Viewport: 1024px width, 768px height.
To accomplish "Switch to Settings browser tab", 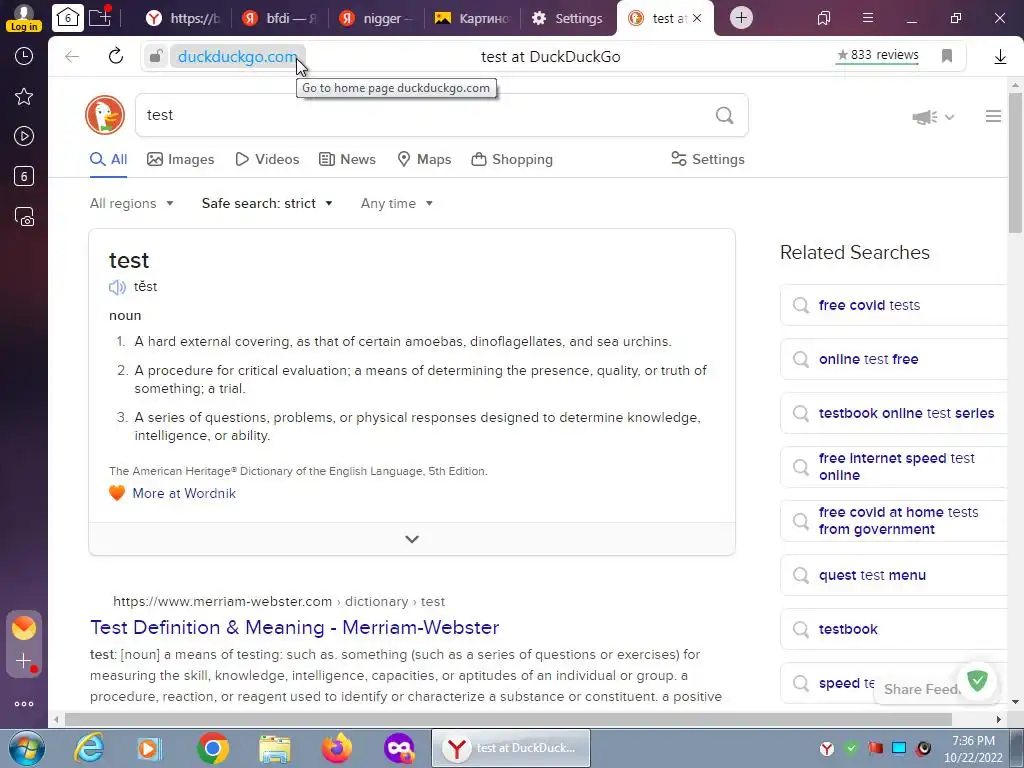I will (x=568, y=18).
